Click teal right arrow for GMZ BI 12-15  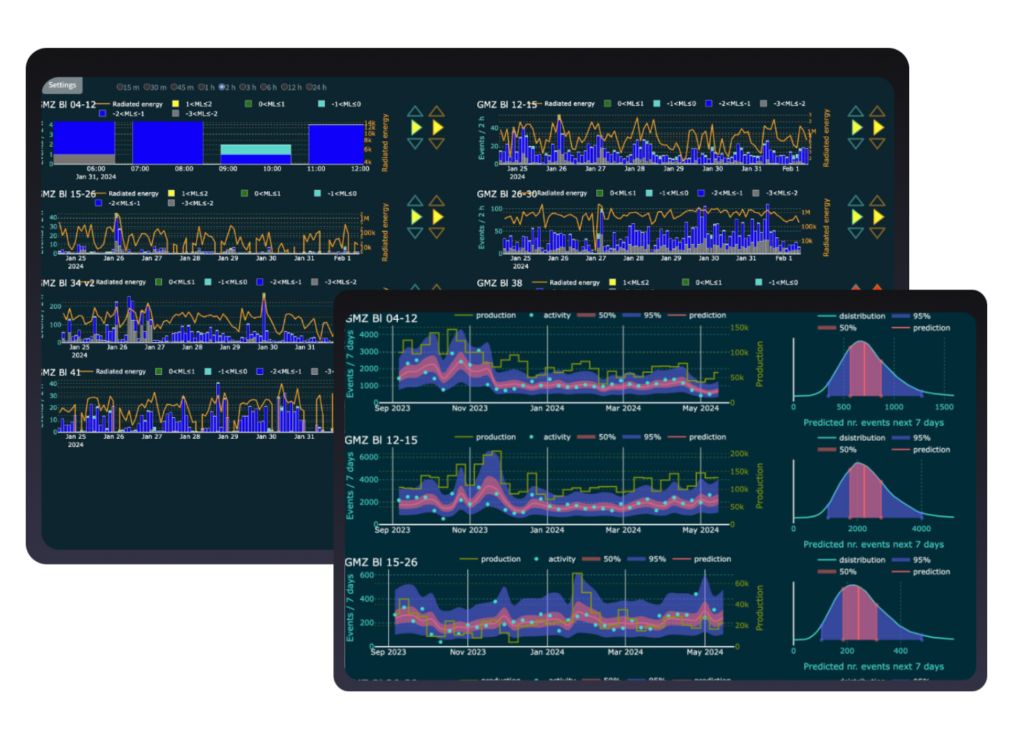point(856,128)
